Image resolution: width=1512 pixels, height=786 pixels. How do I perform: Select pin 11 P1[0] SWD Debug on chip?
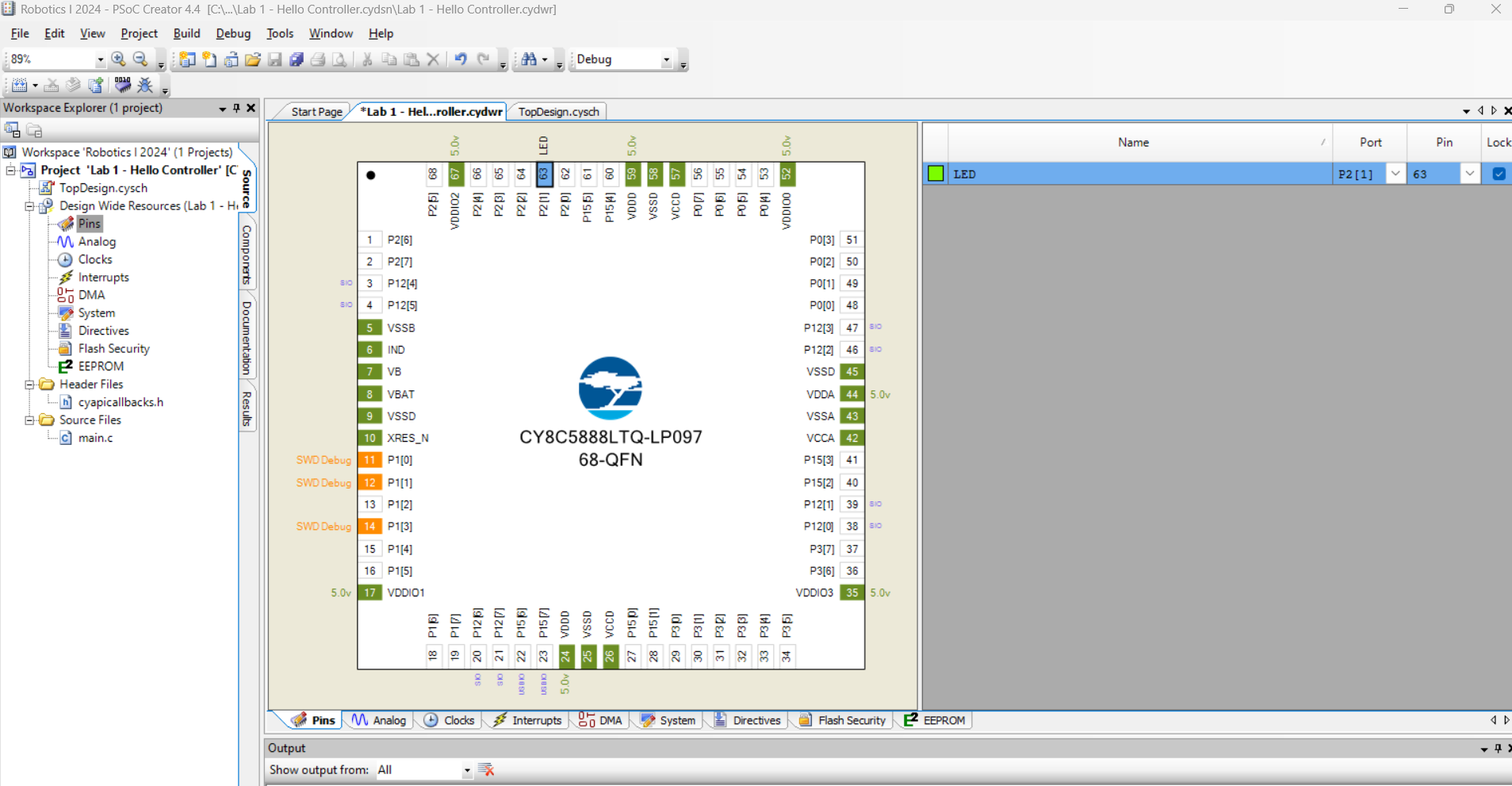(369, 460)
